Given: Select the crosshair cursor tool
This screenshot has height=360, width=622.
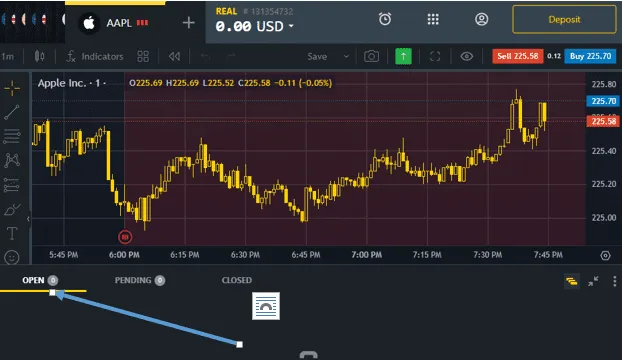Looking at the screenshot, I should [x=12, y=88].
